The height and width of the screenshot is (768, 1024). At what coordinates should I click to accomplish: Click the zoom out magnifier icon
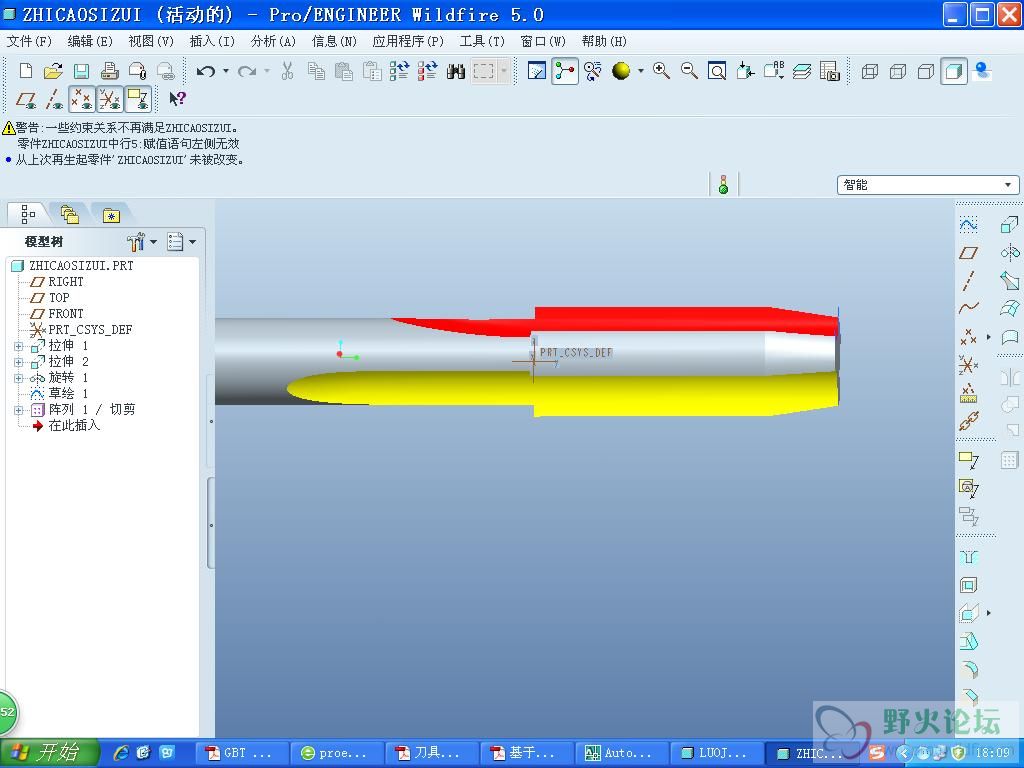689,71
